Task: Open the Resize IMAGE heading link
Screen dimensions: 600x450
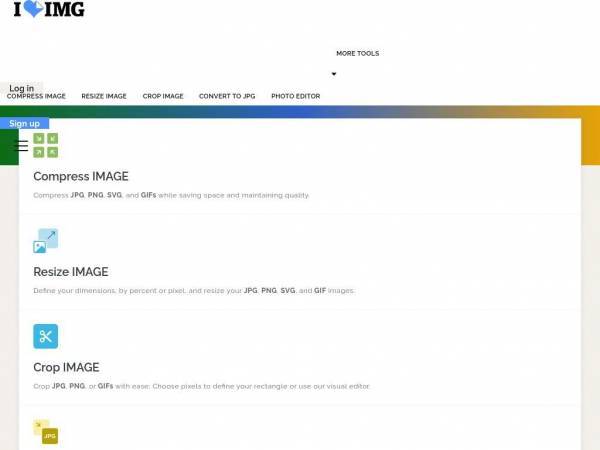Action: pyautogui.click(x=71, y=272)
